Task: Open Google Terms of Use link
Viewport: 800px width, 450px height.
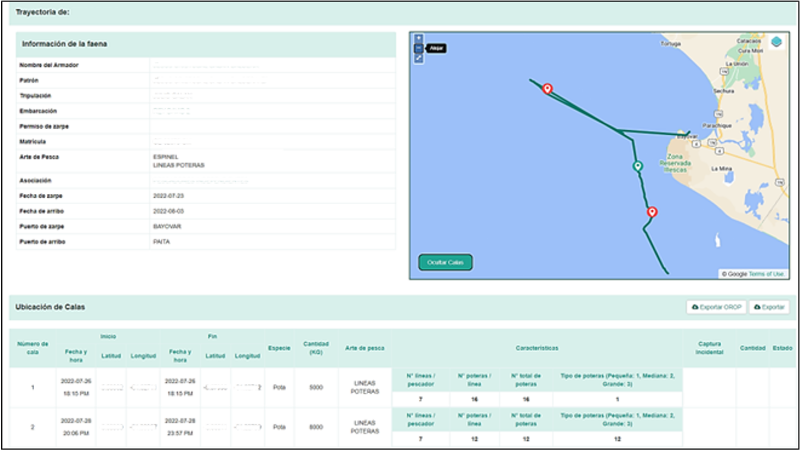Action: click(766, 274)
